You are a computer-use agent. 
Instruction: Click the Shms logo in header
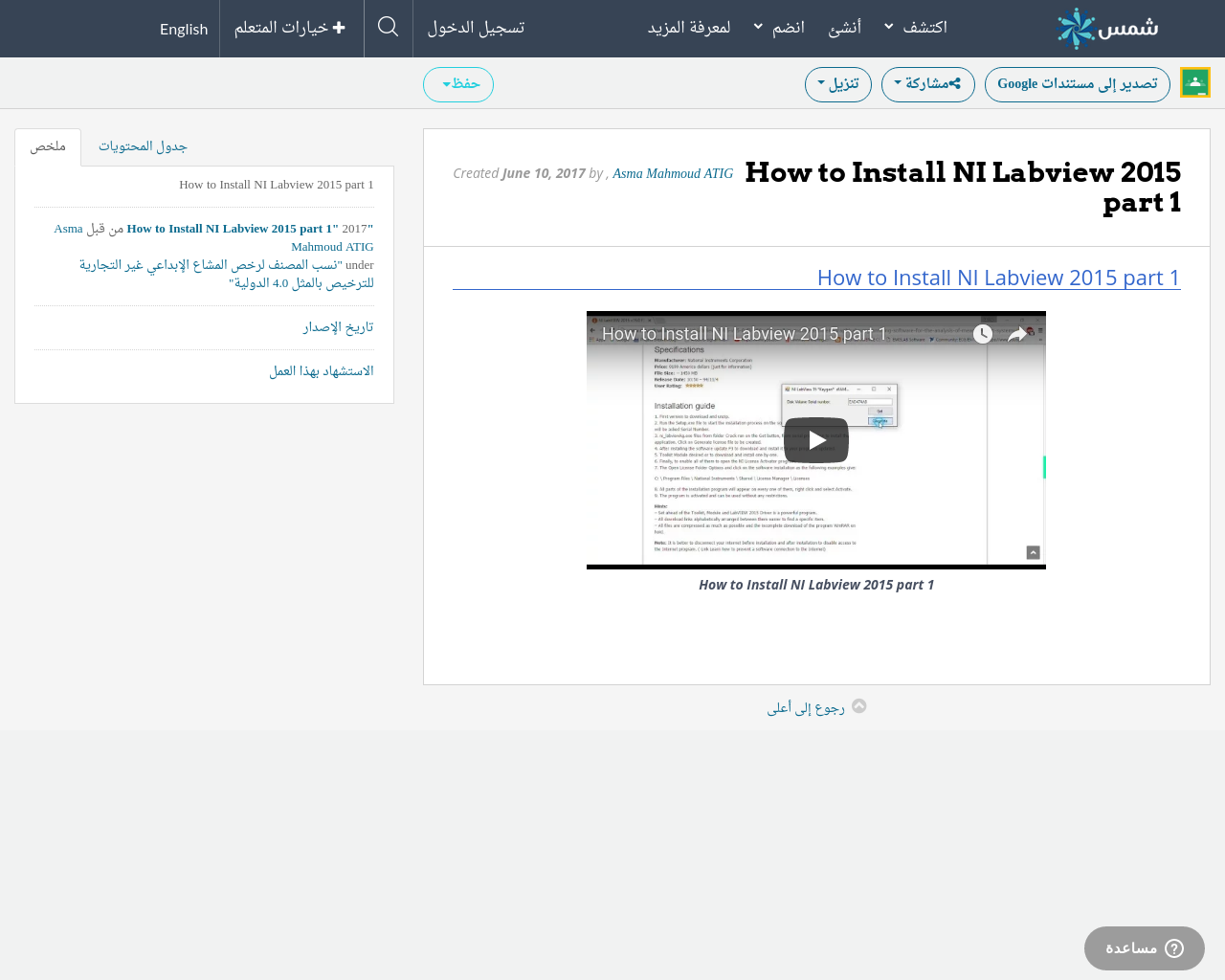1107,29
